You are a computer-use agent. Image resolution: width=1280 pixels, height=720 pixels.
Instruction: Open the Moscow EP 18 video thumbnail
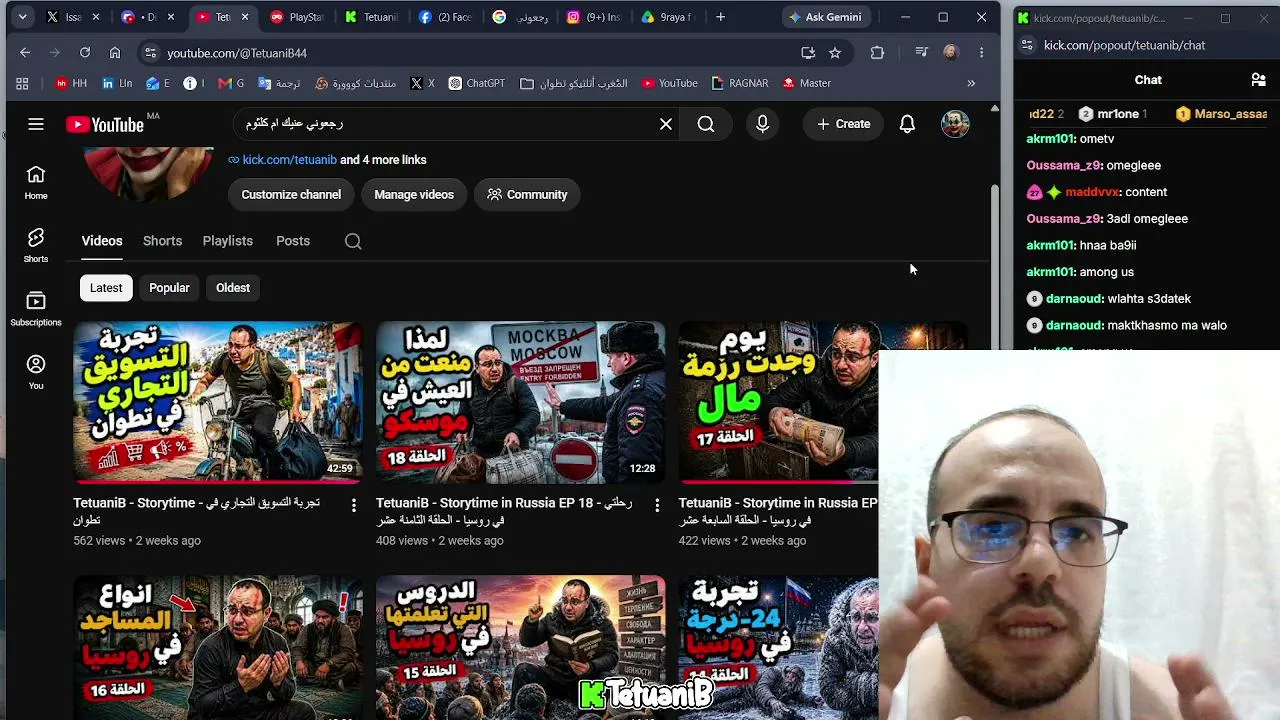[520, 402]
